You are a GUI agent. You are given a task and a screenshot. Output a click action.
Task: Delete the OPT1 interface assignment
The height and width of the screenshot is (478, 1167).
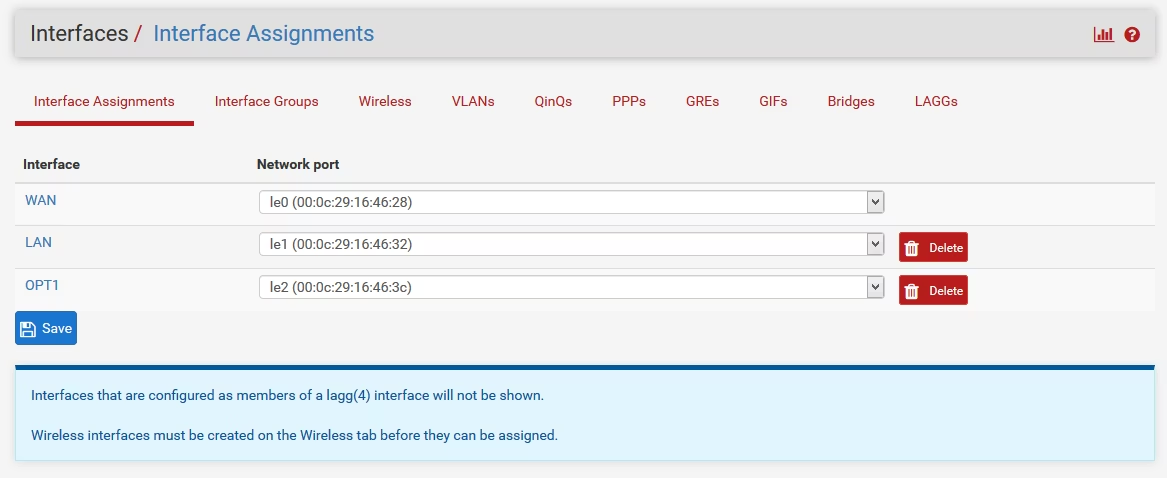pyautogui.click(x=933, y=291)
